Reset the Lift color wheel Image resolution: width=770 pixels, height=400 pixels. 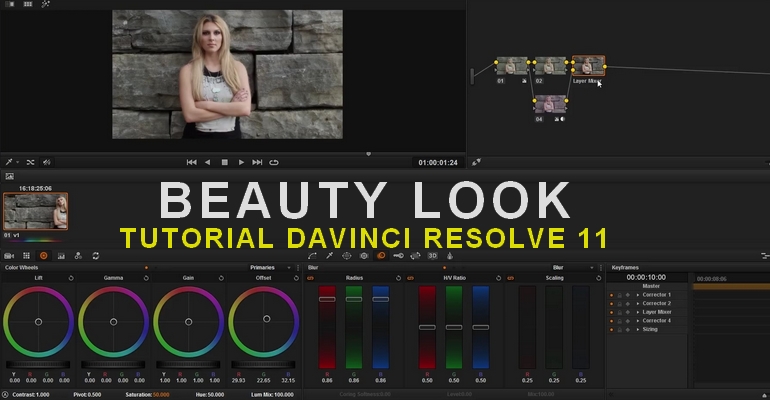coord(71,278)
